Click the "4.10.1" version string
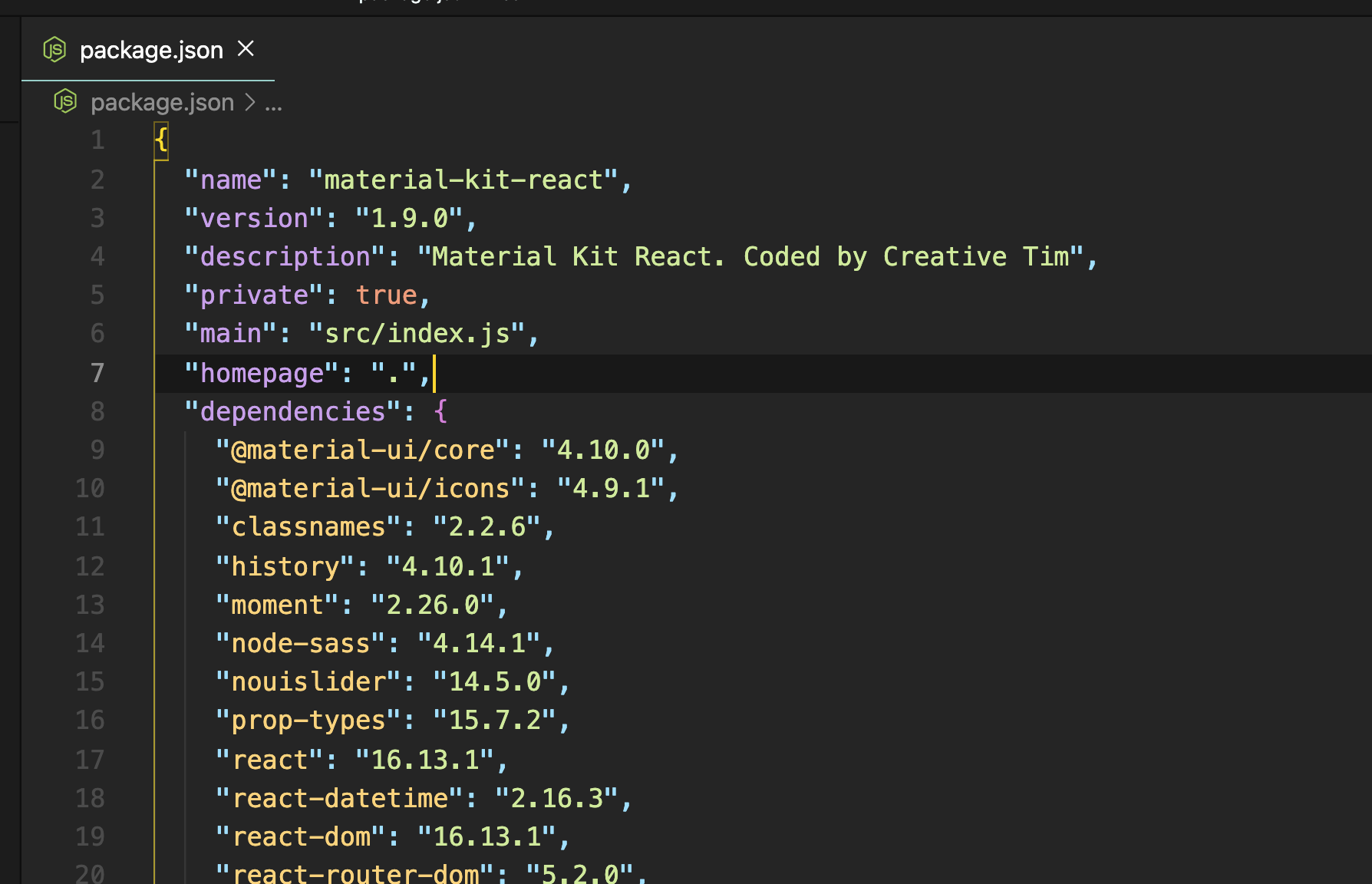This screenshot has width=1372, height=884. pyautogui.click(x=448, y=566)
